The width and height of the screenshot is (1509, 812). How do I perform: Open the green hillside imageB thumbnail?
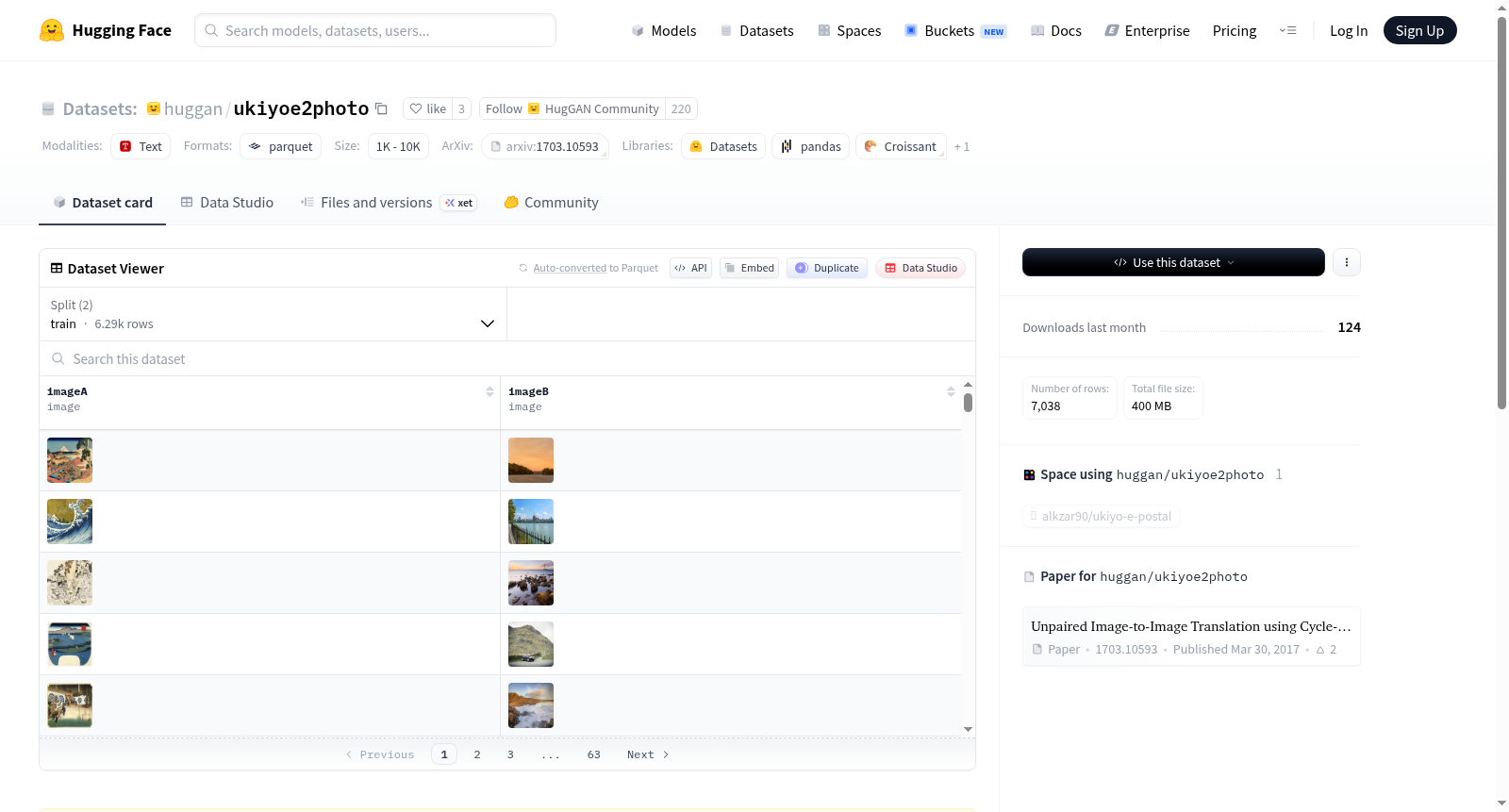point(531,644)
